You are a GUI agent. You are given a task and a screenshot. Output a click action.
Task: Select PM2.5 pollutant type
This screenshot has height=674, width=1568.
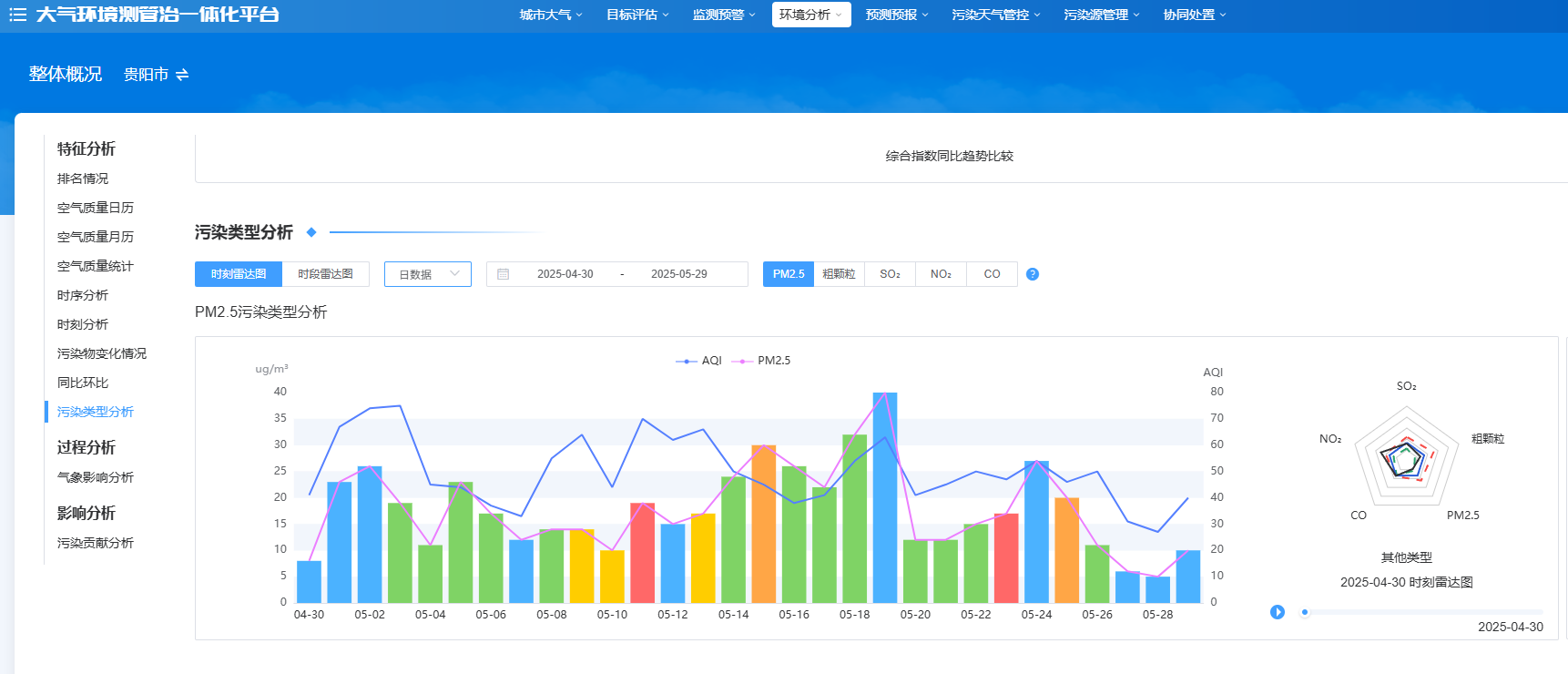click(789, 274)
